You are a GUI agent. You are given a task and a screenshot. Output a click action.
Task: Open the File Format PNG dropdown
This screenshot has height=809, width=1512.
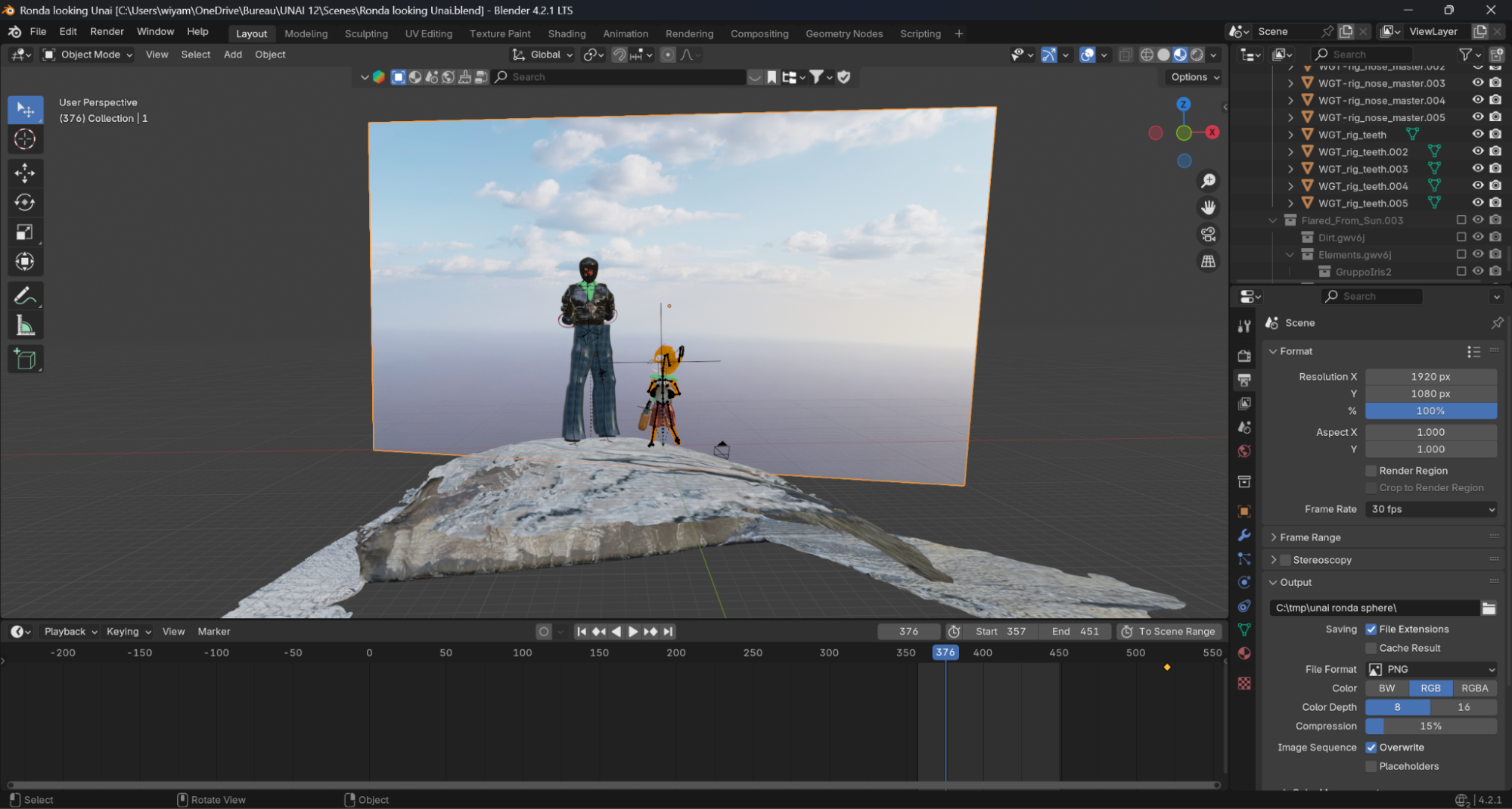pos(1430,669)
